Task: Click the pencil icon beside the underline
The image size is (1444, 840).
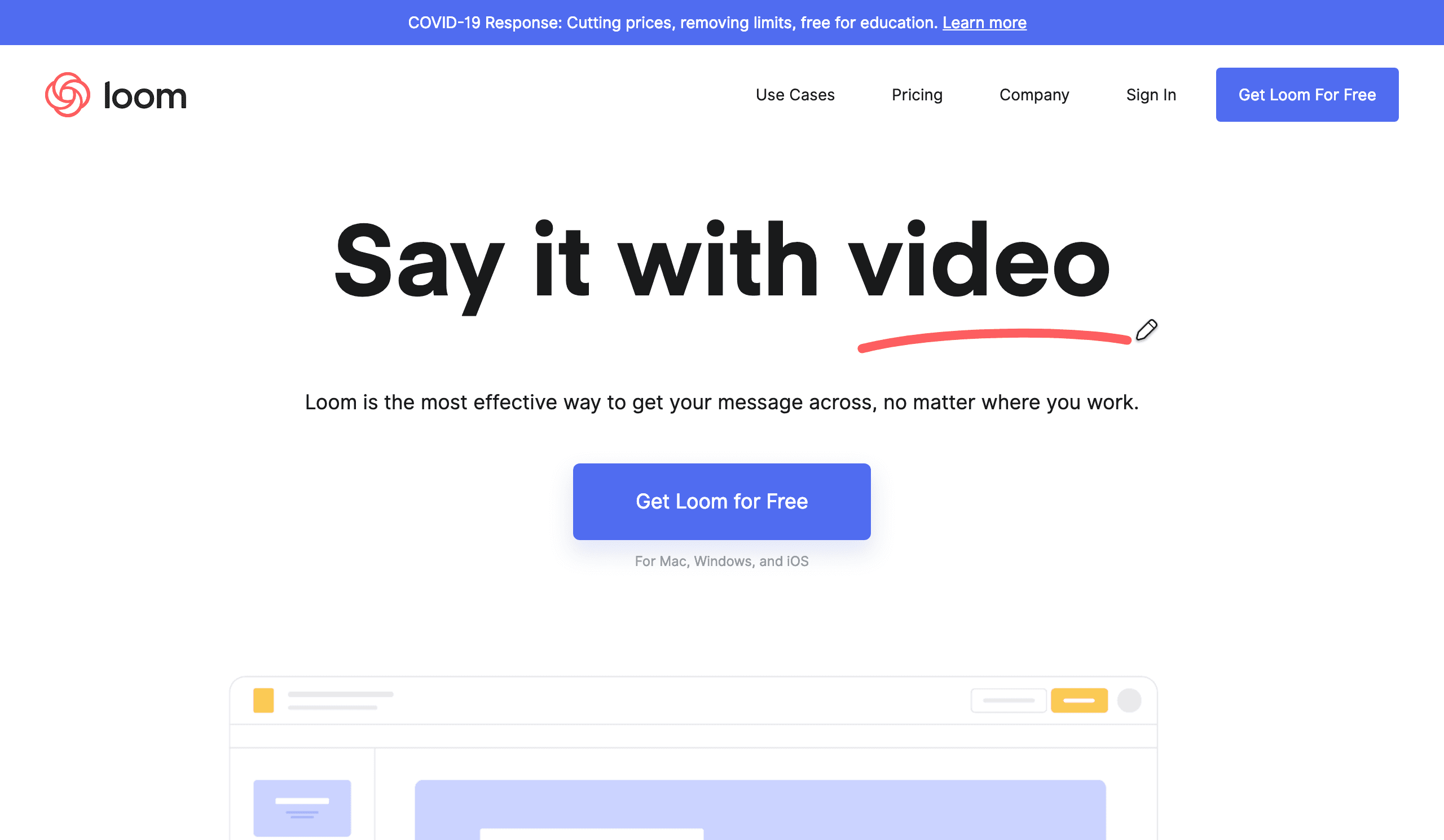Action: coord(1147,330)
